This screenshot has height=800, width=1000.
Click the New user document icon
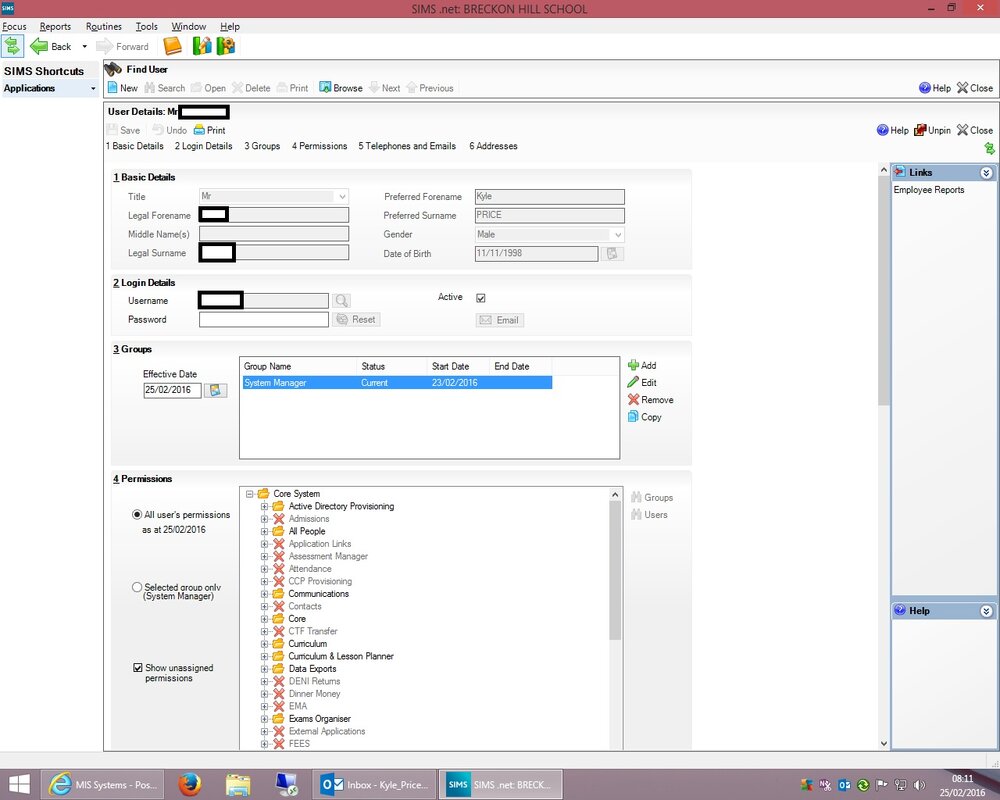click(112, 87)
